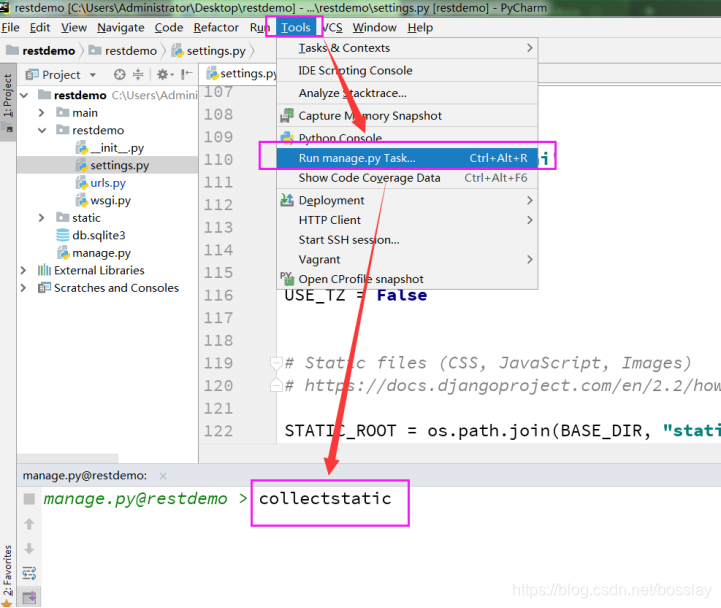Switch to the settings.py editor tab
721x608 pixels.
(241, 74)
